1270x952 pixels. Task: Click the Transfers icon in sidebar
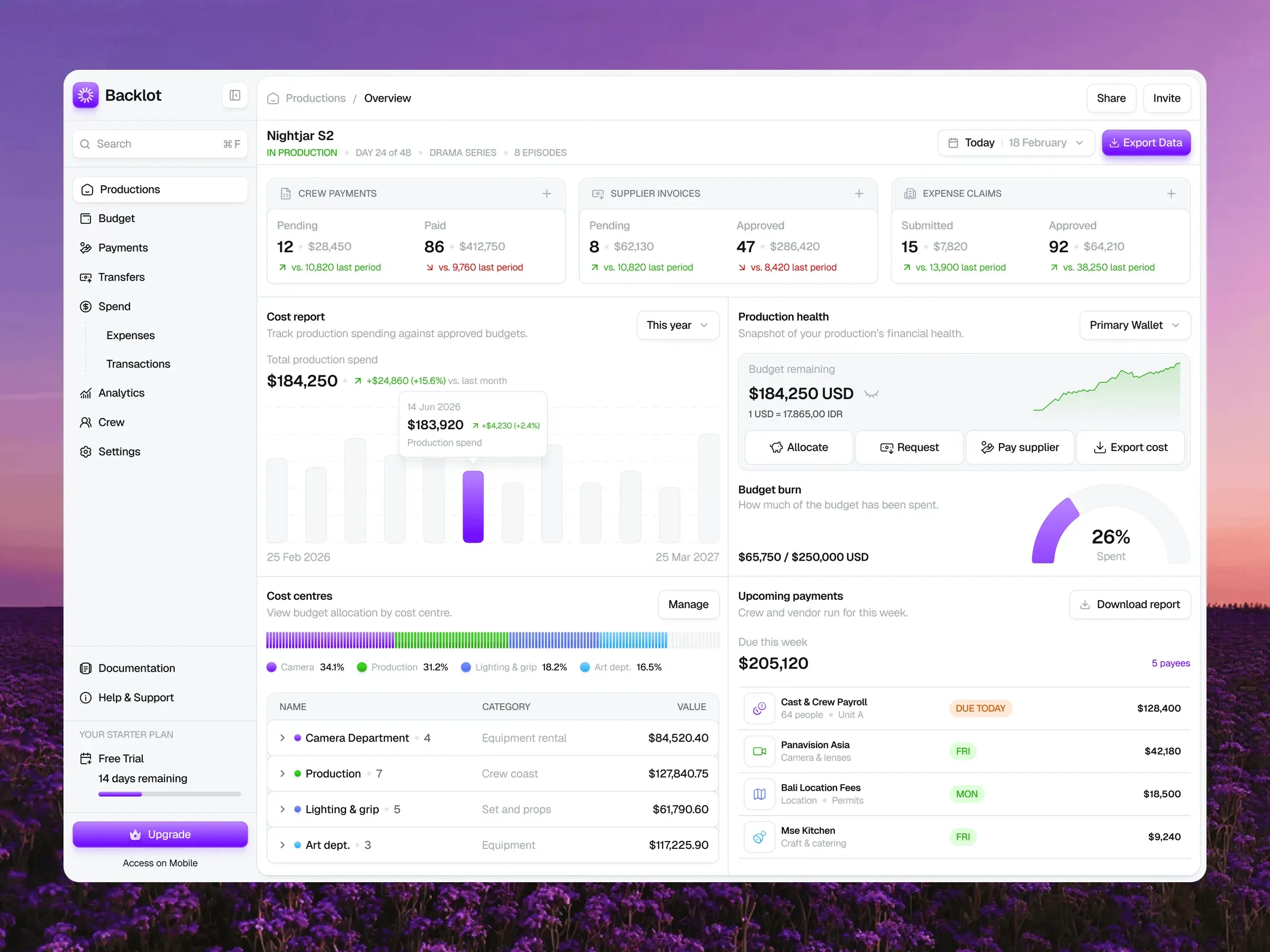[86, 278]
